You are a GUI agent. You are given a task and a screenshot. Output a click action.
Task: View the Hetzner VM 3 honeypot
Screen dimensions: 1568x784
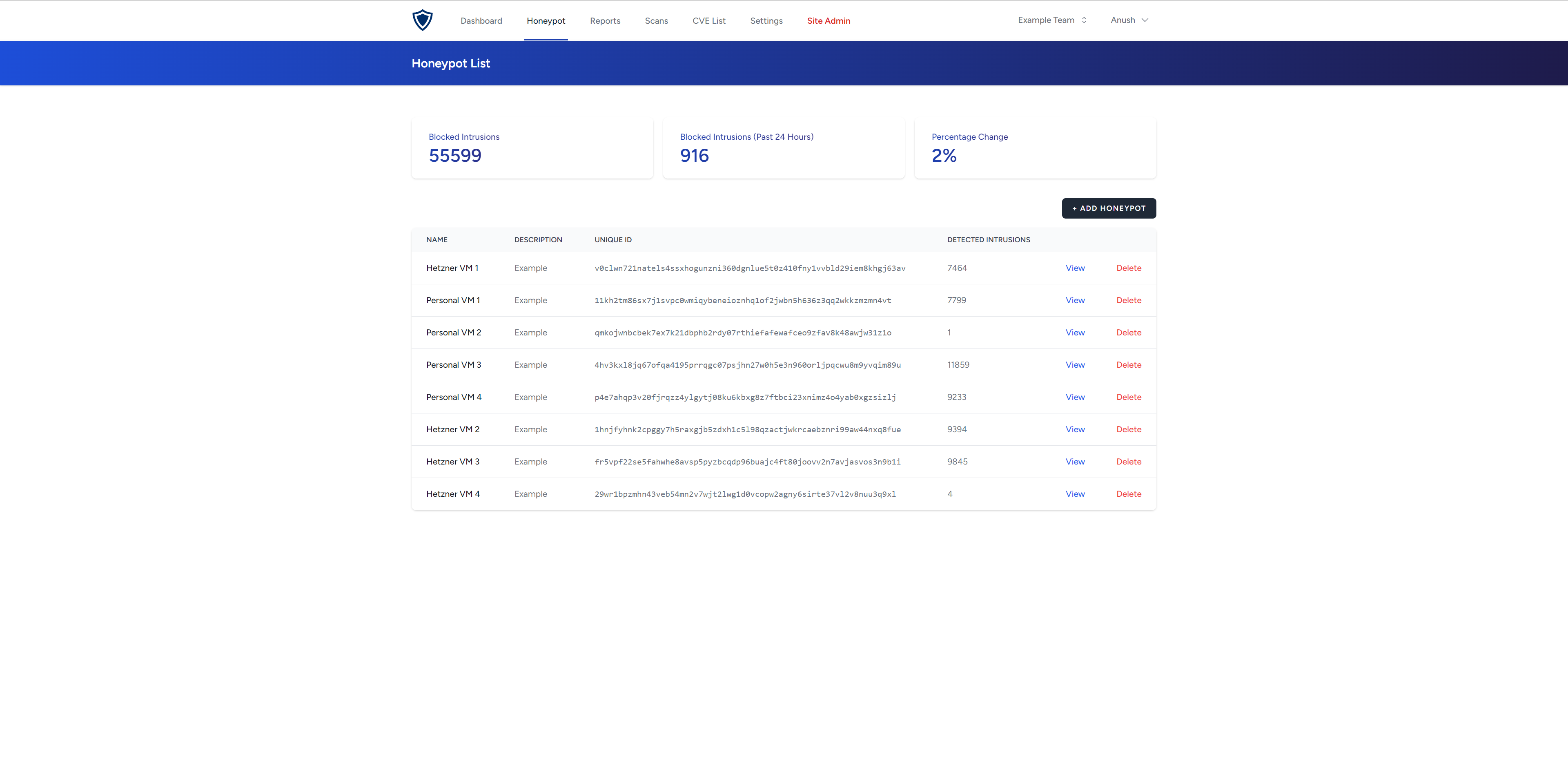tap(1075, 462)
